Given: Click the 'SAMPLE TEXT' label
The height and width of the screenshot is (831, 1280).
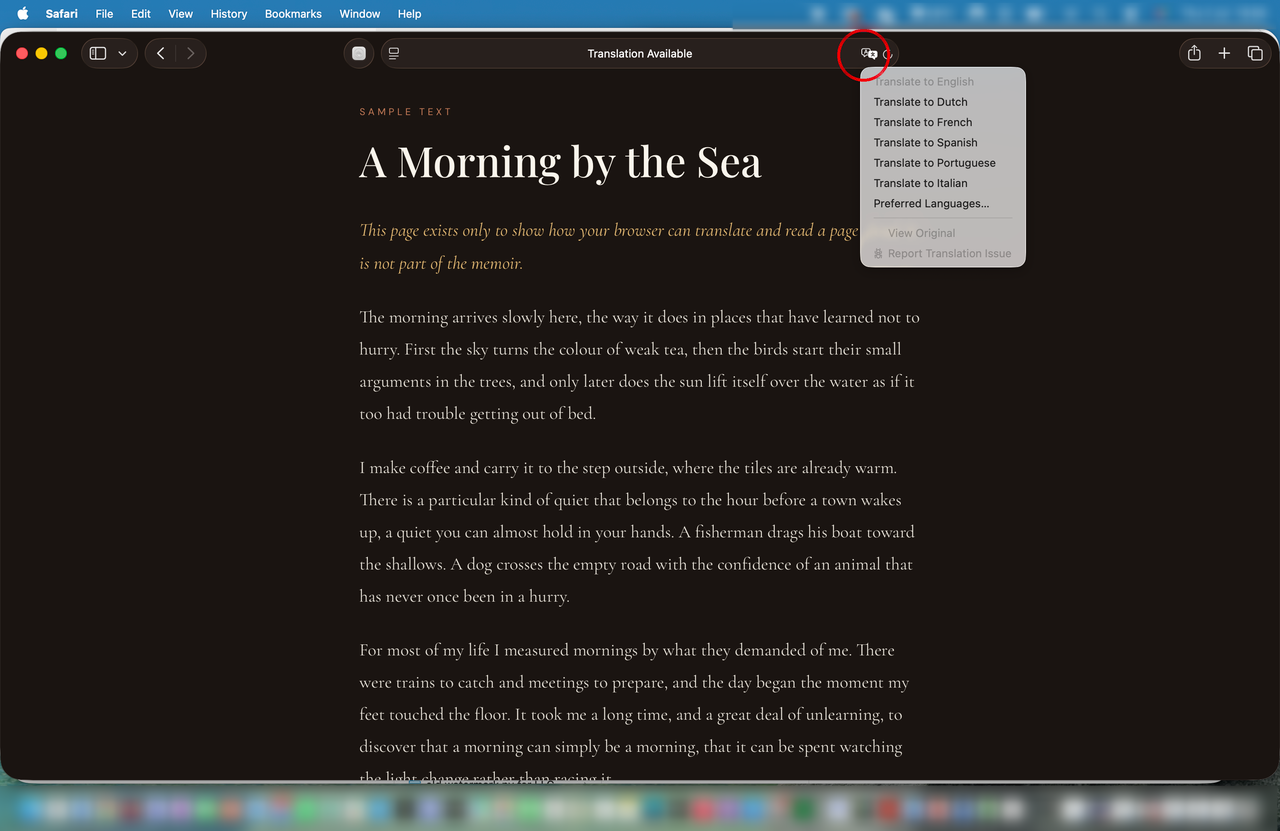Looking at the screenshot, I should tap(406, 112).
